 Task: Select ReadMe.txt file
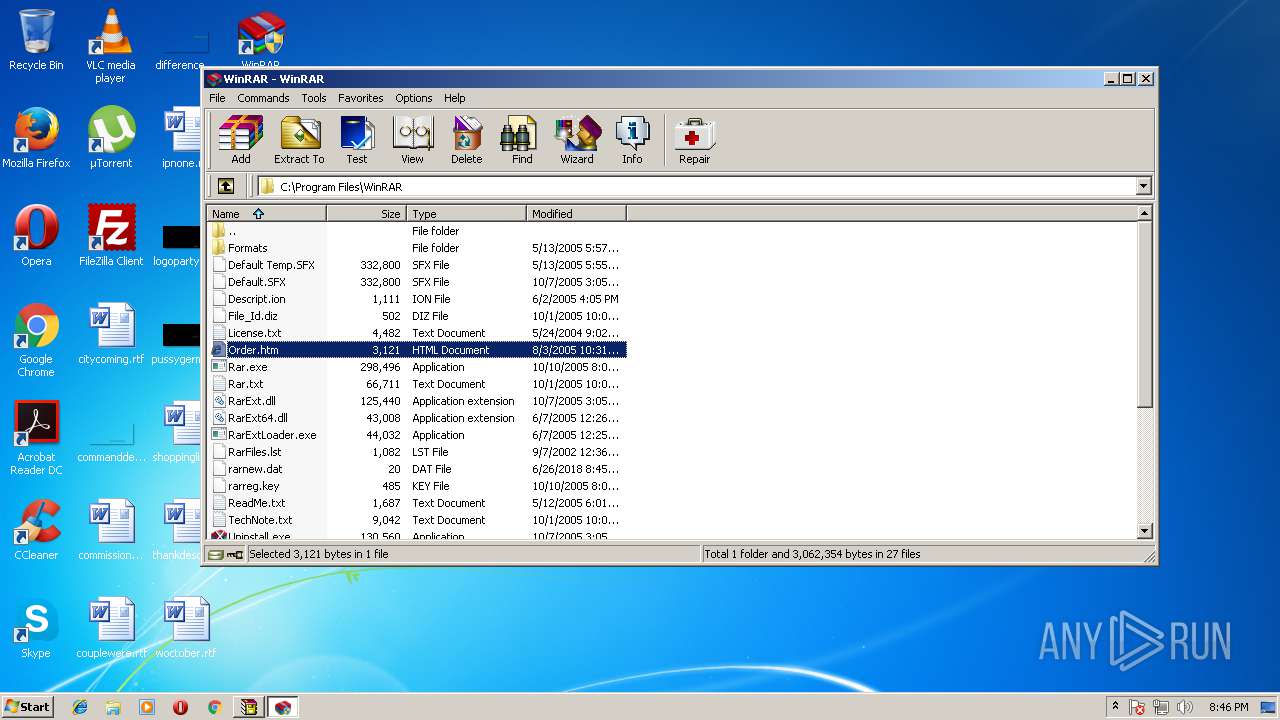tap(417, 503)
